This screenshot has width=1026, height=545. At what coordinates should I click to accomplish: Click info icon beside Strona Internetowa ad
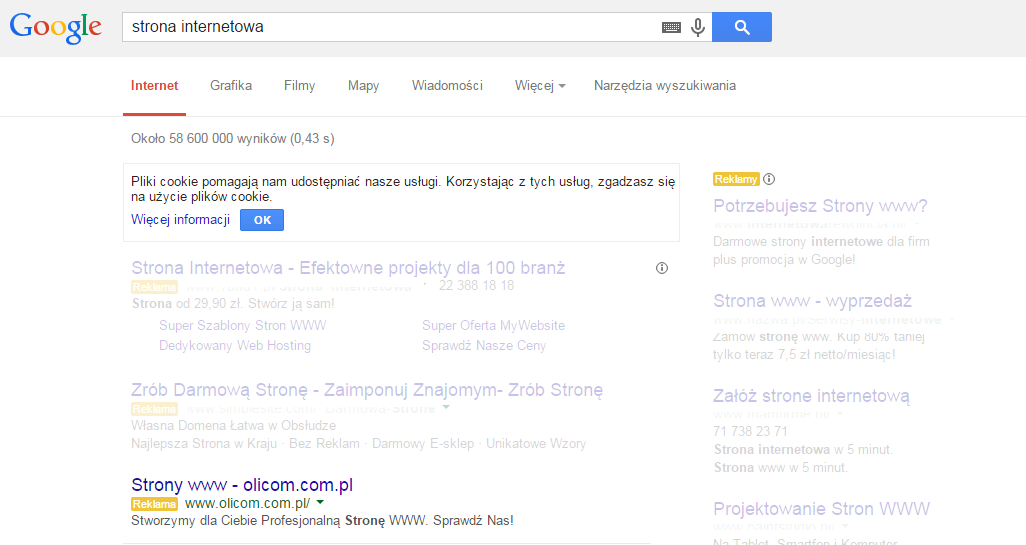coord(661,268)
